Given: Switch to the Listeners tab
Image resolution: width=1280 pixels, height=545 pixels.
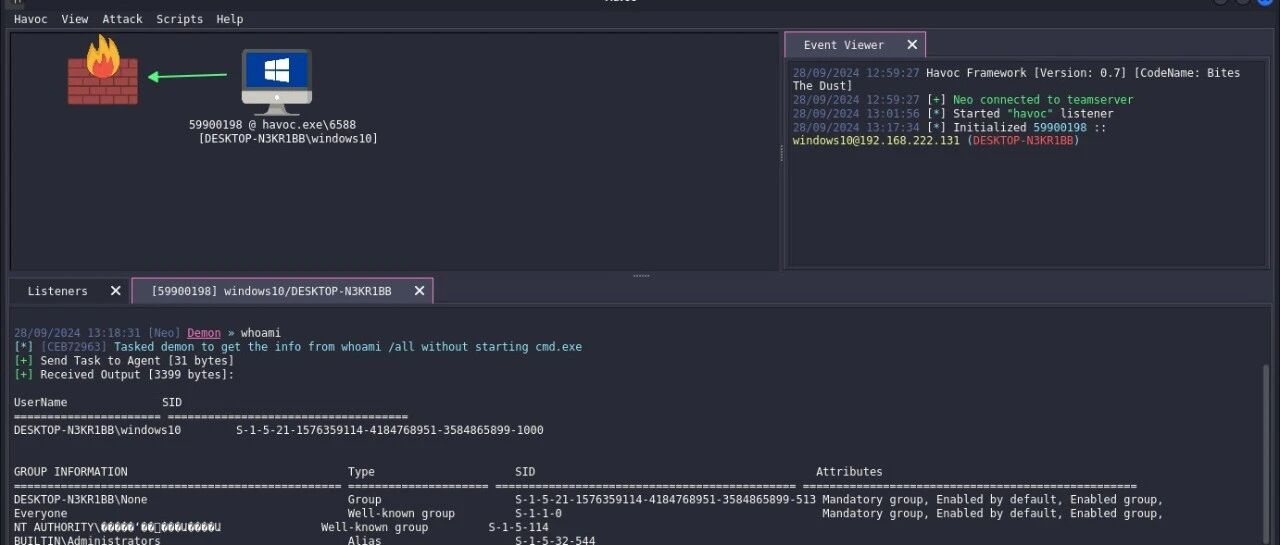Looking at the screenshot, I should [x=58, y=291].
